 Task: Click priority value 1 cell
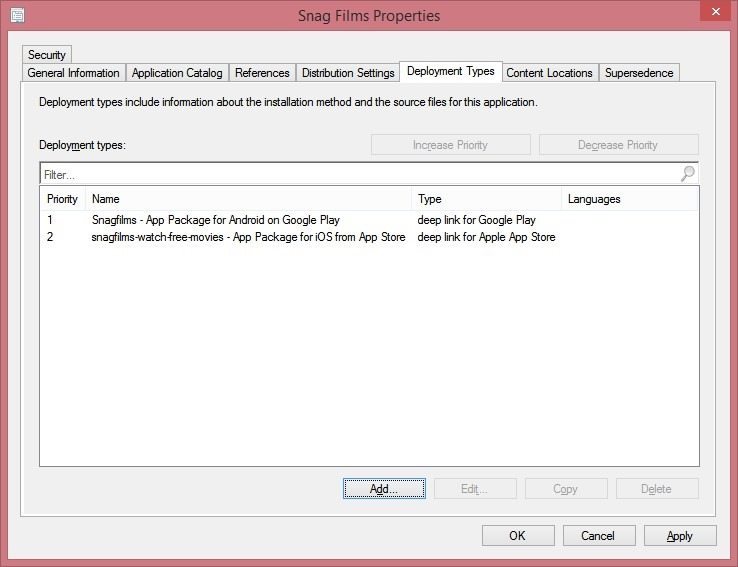click(x=50, y=220)
